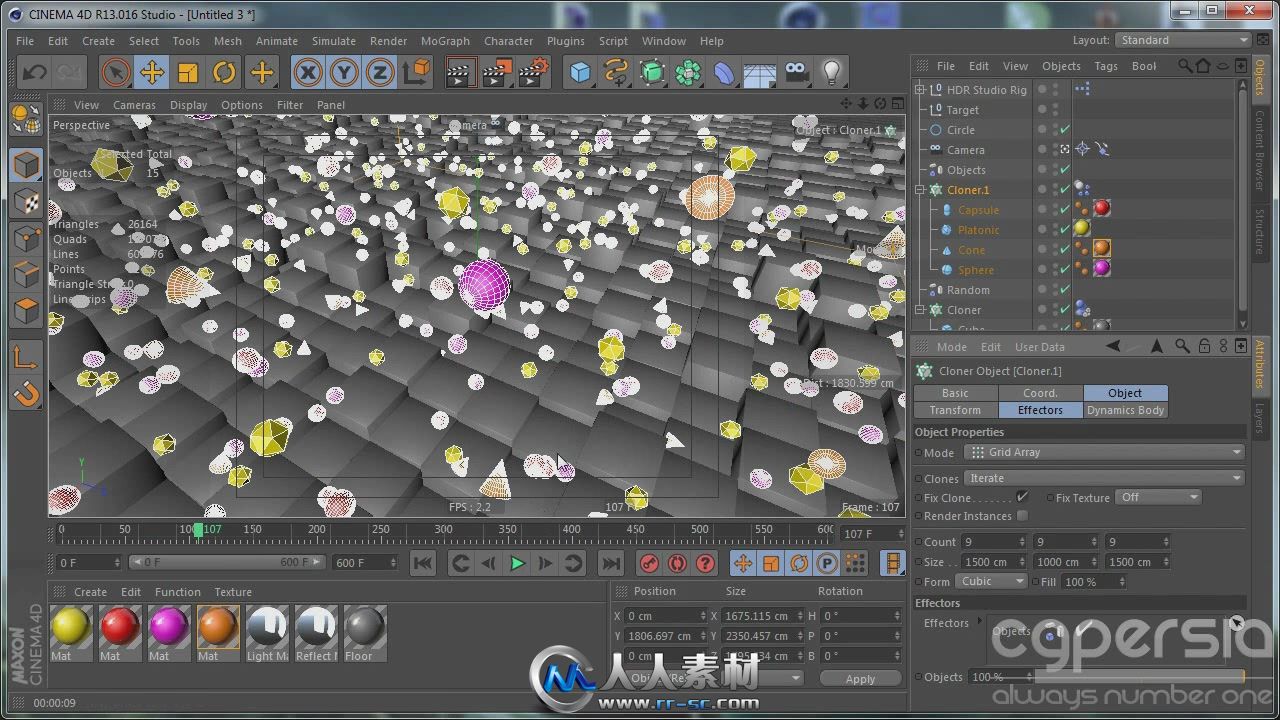This screenshot has height=720, width=1280.
Task: Click the Apply button in coordinates panel
Action: pyautogui.click(x=860, y=678)
